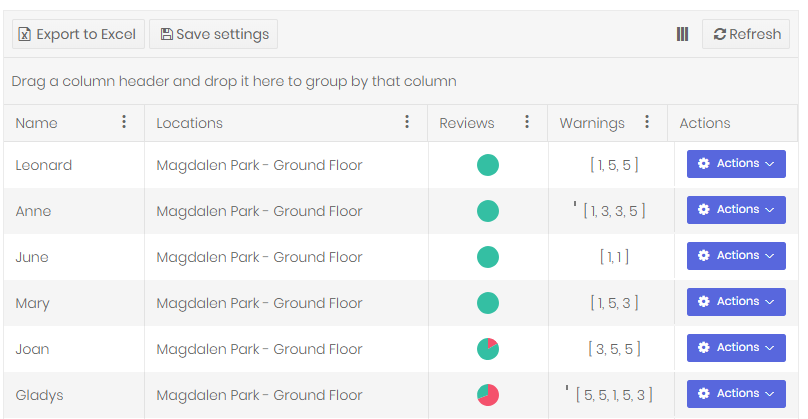Click Save settings button
This screenshot has height=419, width=808.
point(214,34)
